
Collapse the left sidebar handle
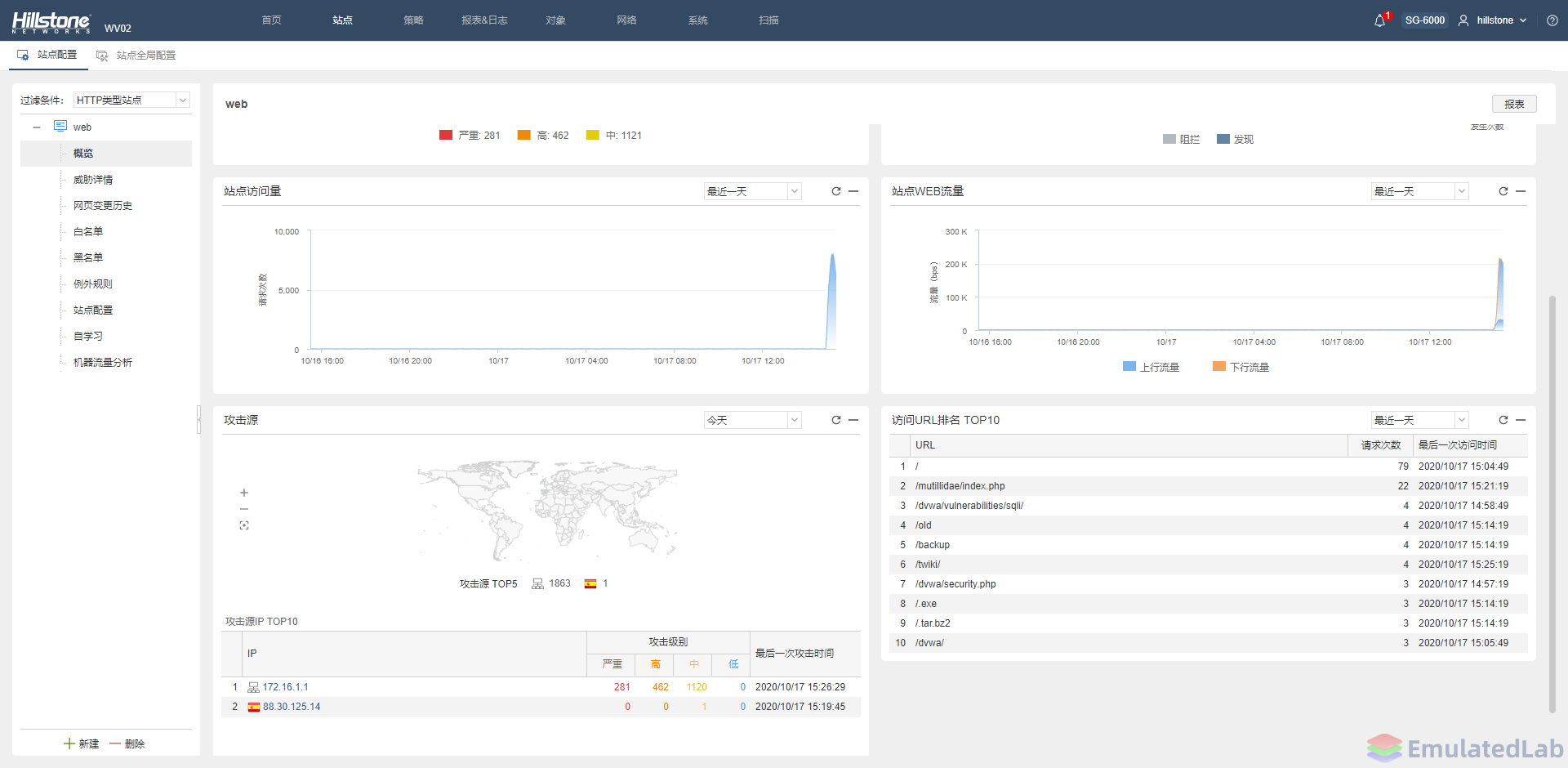point(198,419)
